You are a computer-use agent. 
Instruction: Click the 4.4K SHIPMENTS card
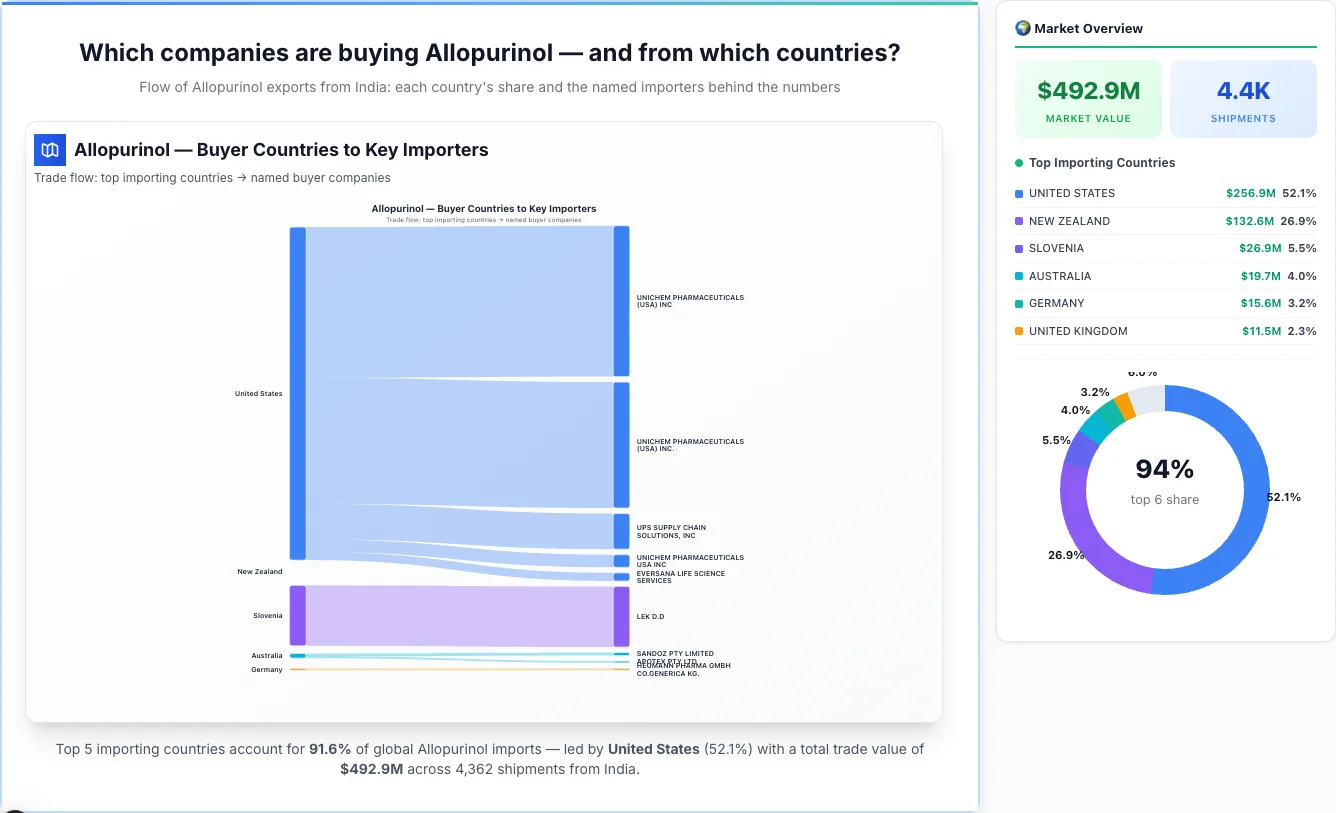click(1243, 98)
